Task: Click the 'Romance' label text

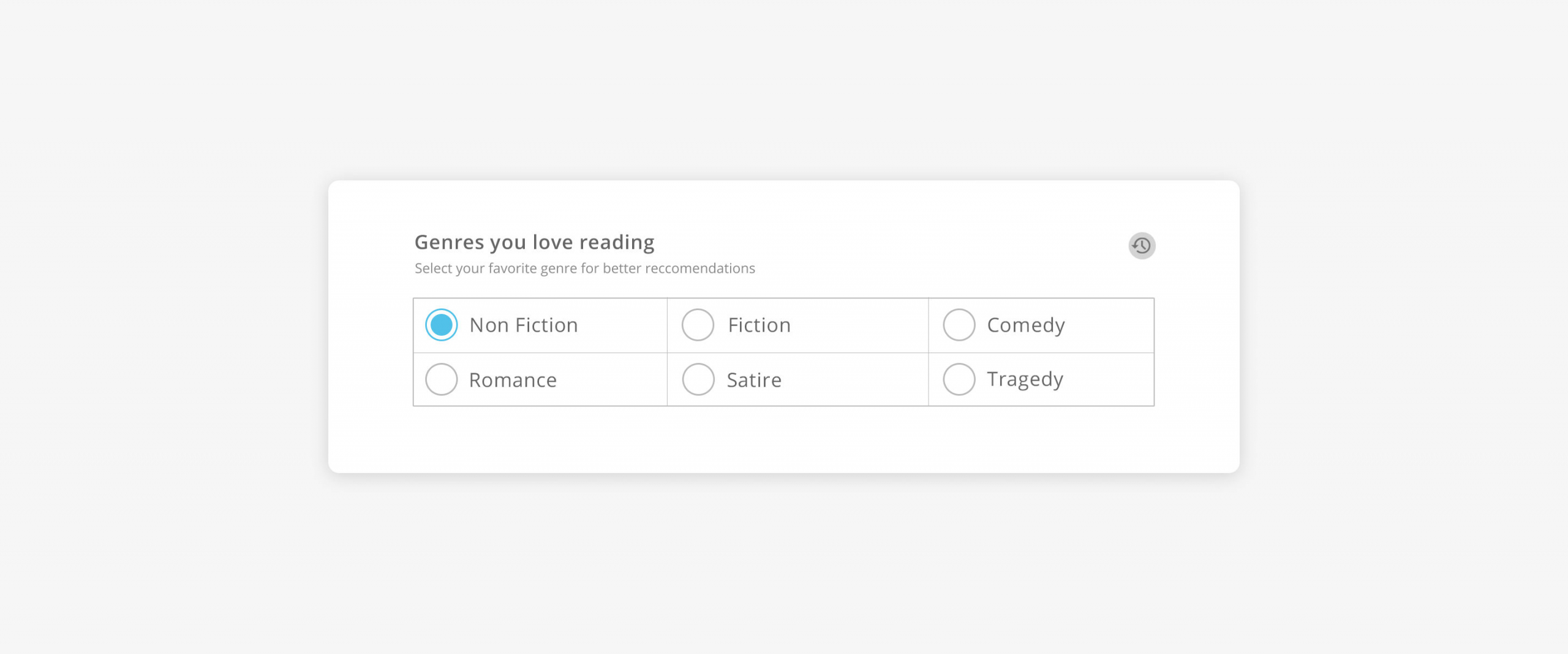Action: pos(513,380)
